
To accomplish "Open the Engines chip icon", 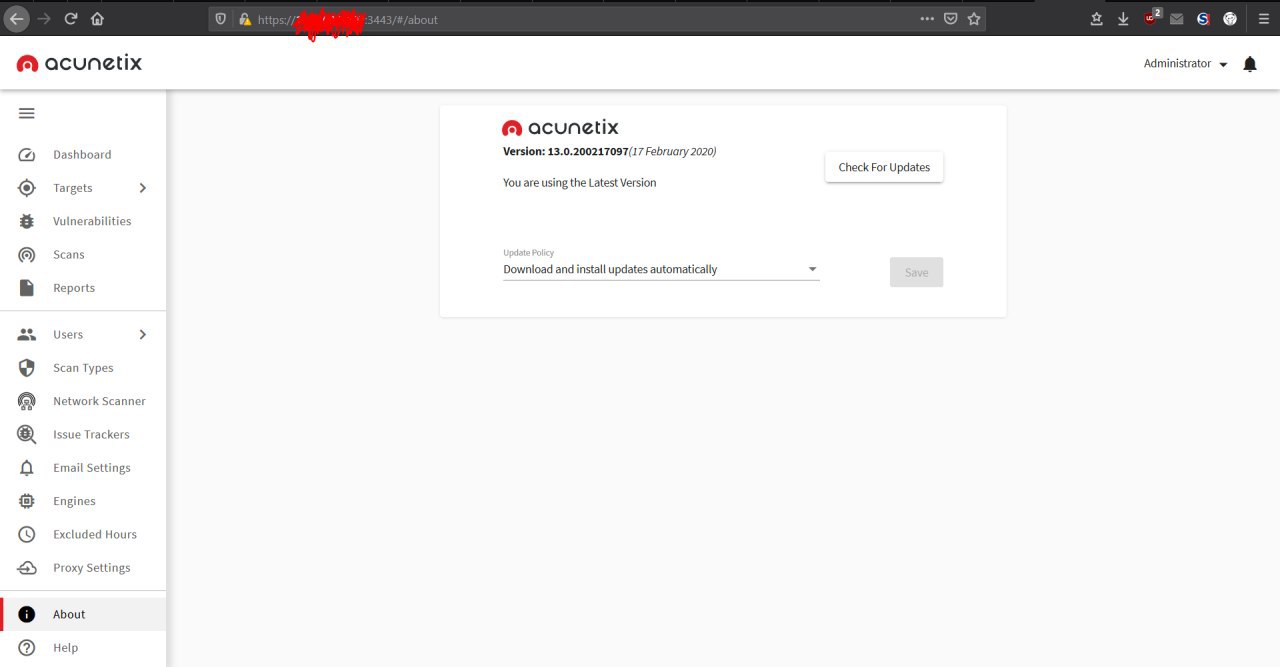I will pyautogui.click(x=27, y=501).
